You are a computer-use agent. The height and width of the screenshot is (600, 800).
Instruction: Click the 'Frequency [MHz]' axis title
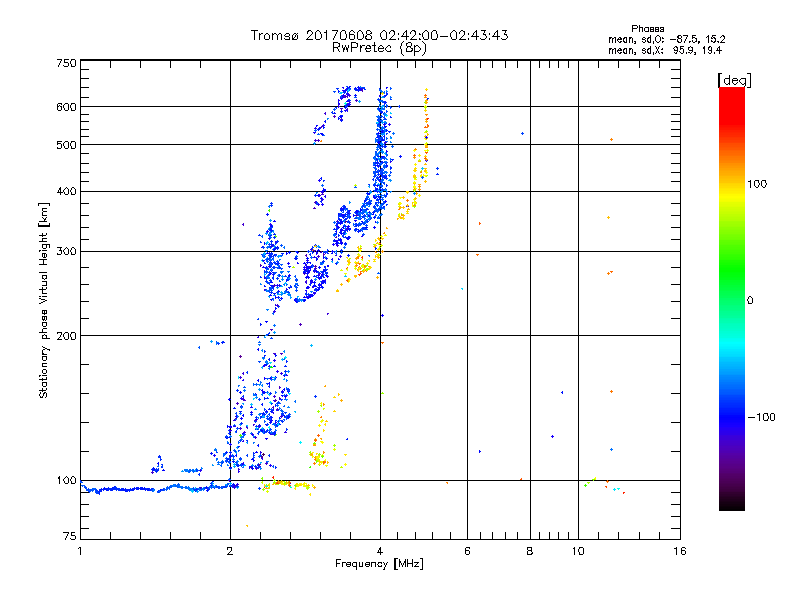[x=379, y=564]
